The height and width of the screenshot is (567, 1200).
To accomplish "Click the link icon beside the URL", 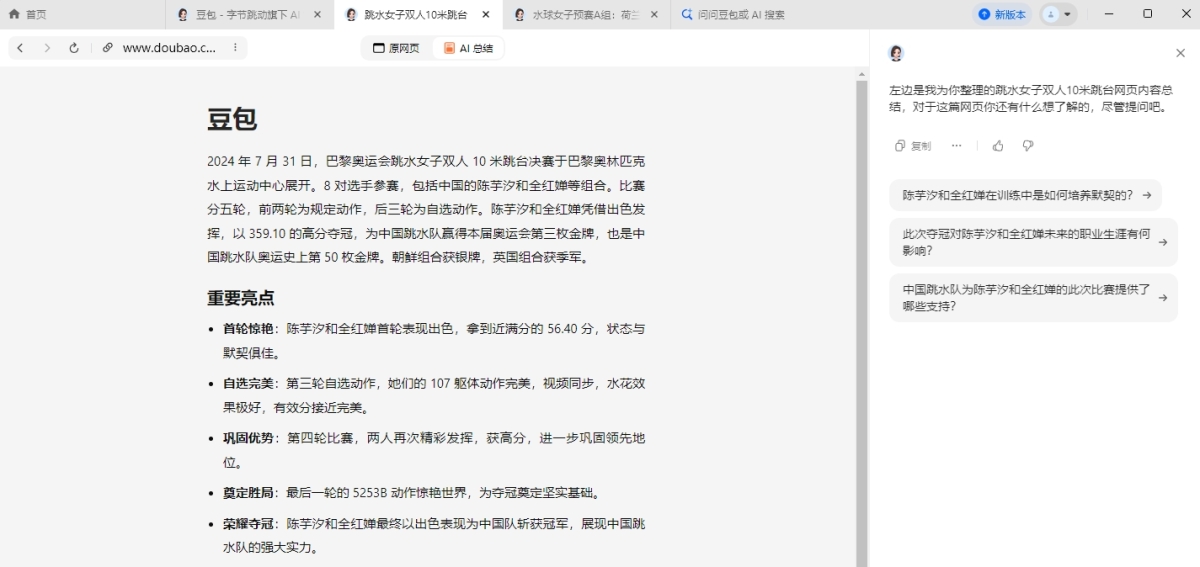I will point(107,47).
